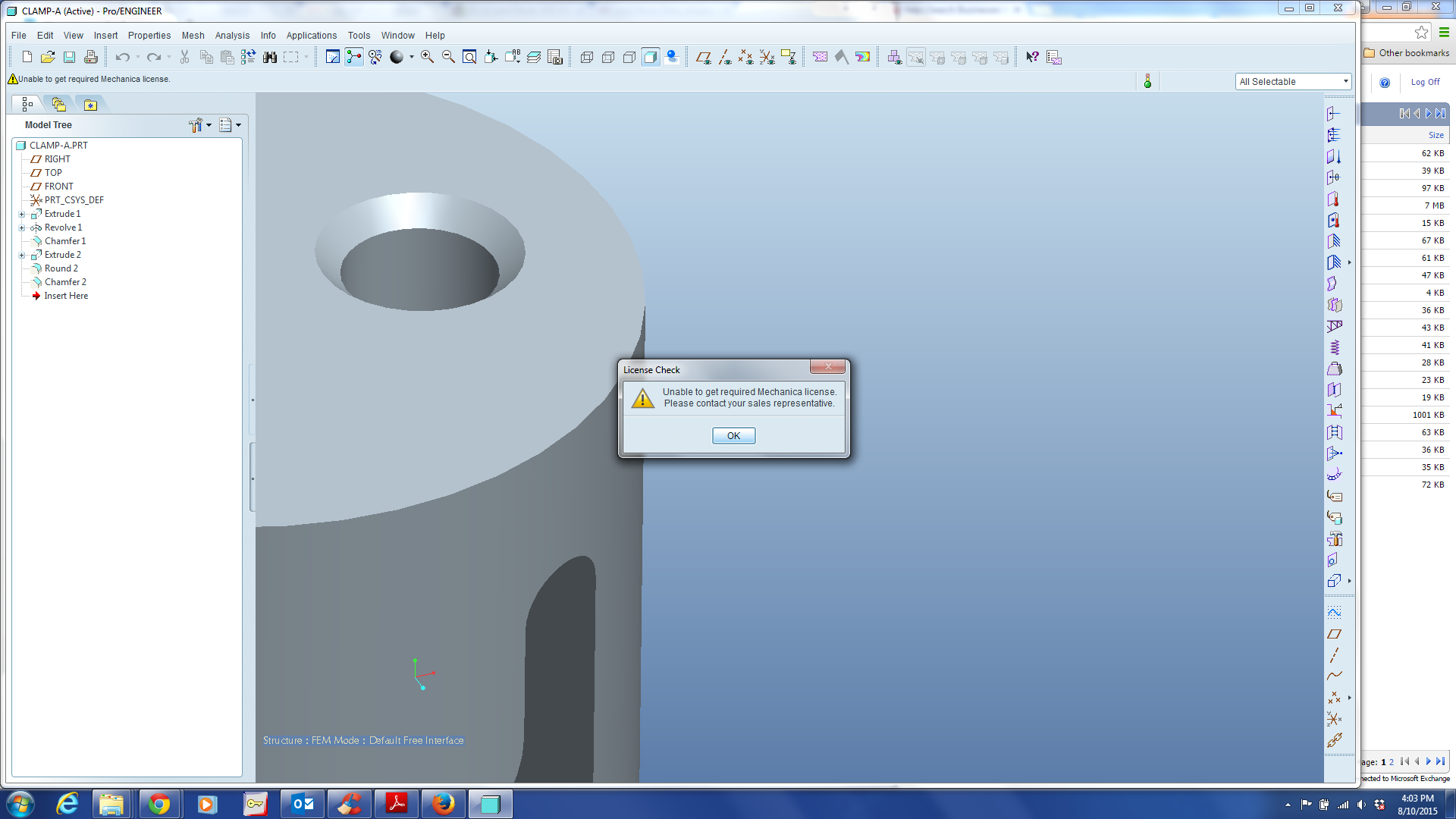Open a file with the folder icon

[48, 57]
